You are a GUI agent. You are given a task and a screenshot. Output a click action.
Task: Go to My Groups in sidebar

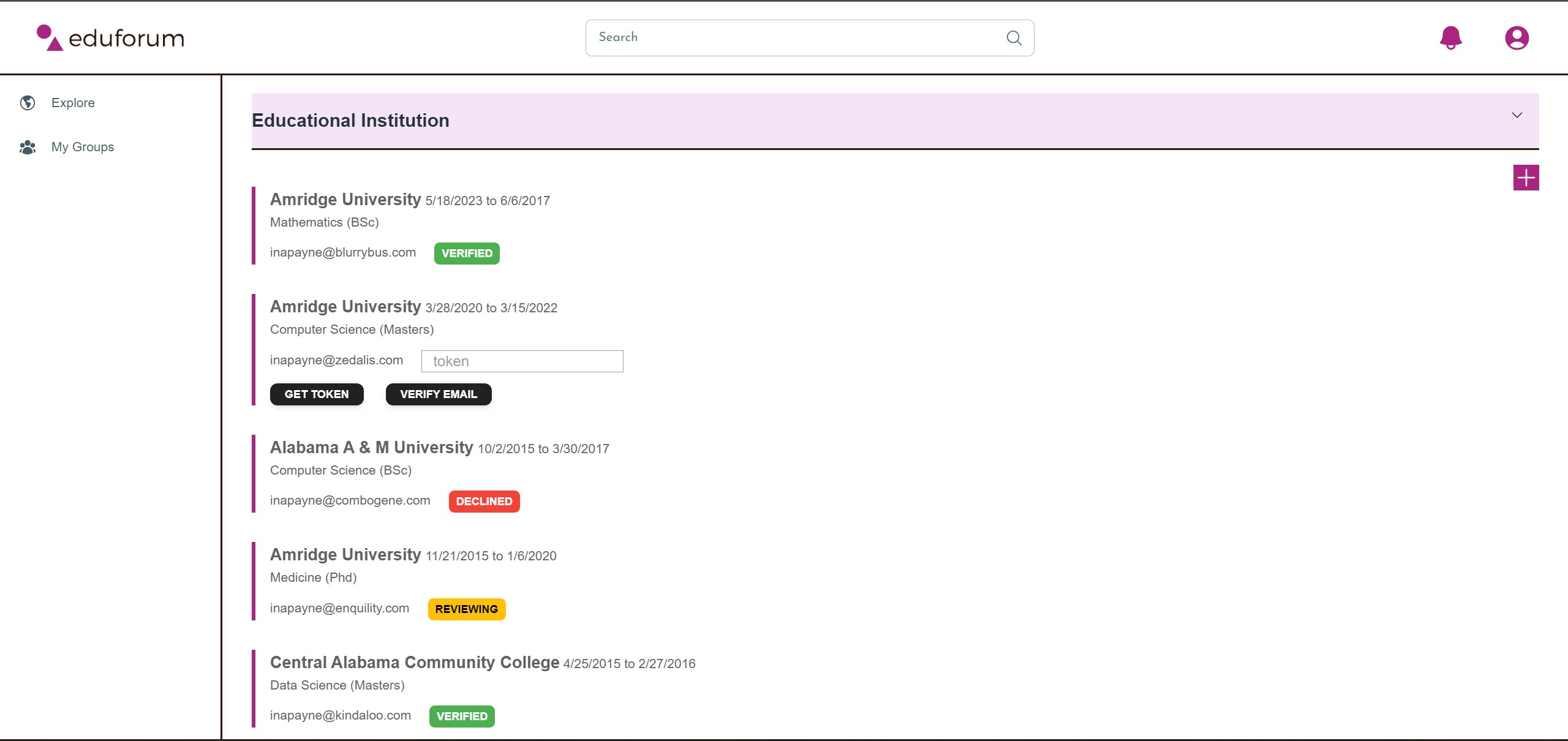tap(83, 147)
